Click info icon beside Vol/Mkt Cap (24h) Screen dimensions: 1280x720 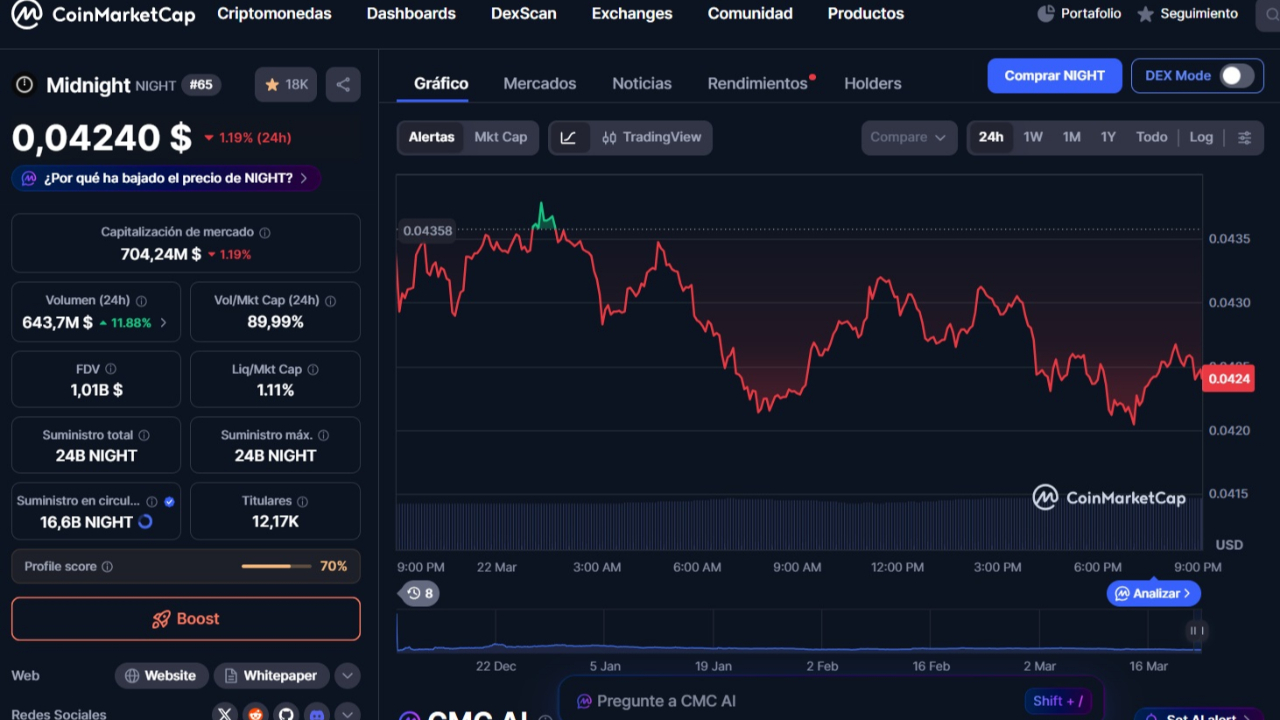click(x=330, y=301)
